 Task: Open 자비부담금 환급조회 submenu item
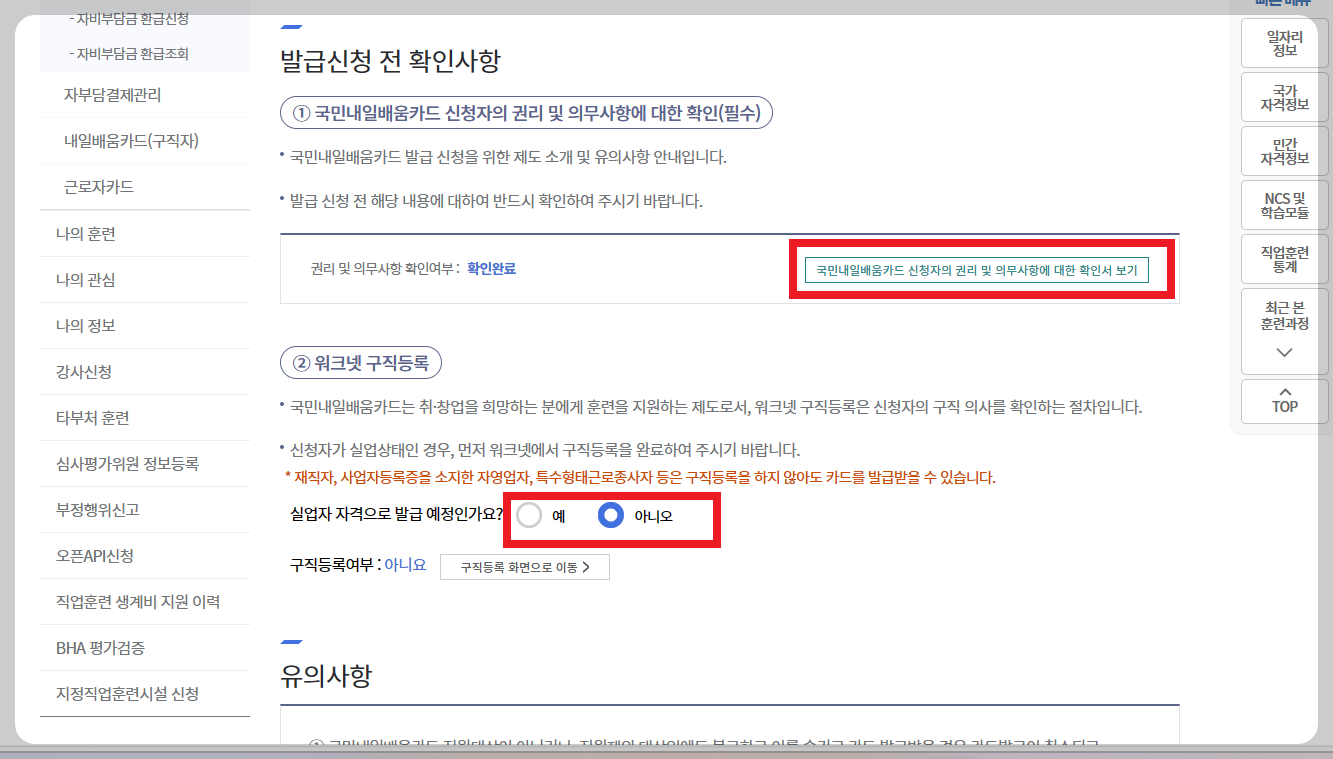point(129,54)
